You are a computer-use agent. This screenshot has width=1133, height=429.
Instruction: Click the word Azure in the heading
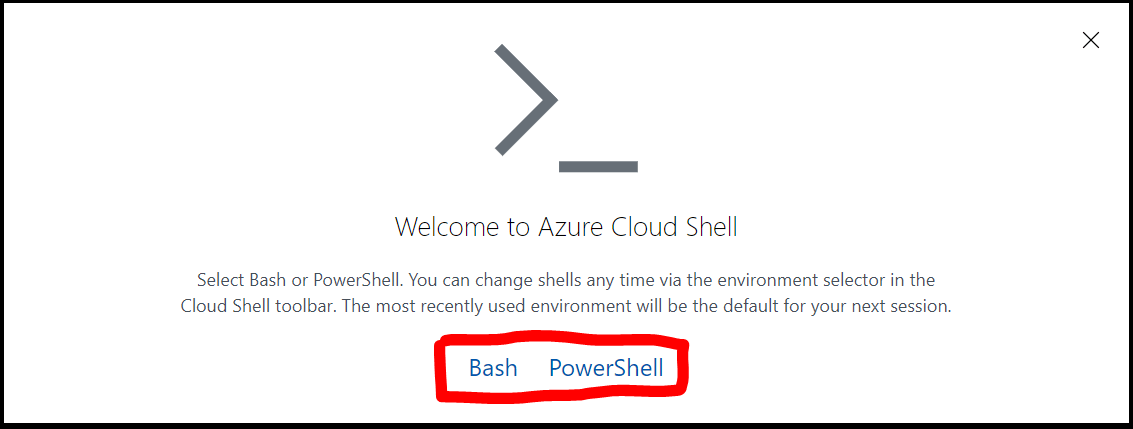click(x=568, y=227)
